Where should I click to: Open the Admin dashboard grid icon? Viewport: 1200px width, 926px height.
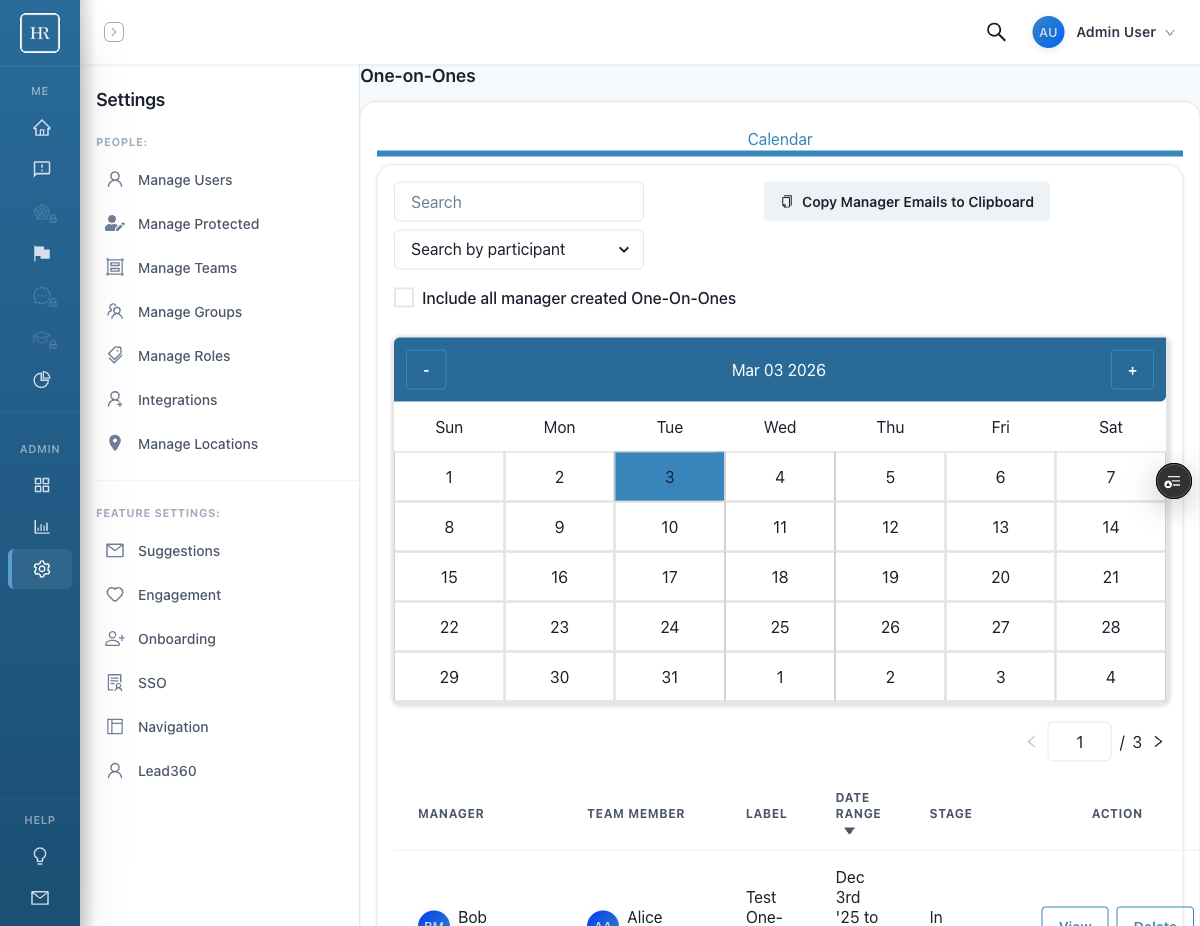(40, 484)
